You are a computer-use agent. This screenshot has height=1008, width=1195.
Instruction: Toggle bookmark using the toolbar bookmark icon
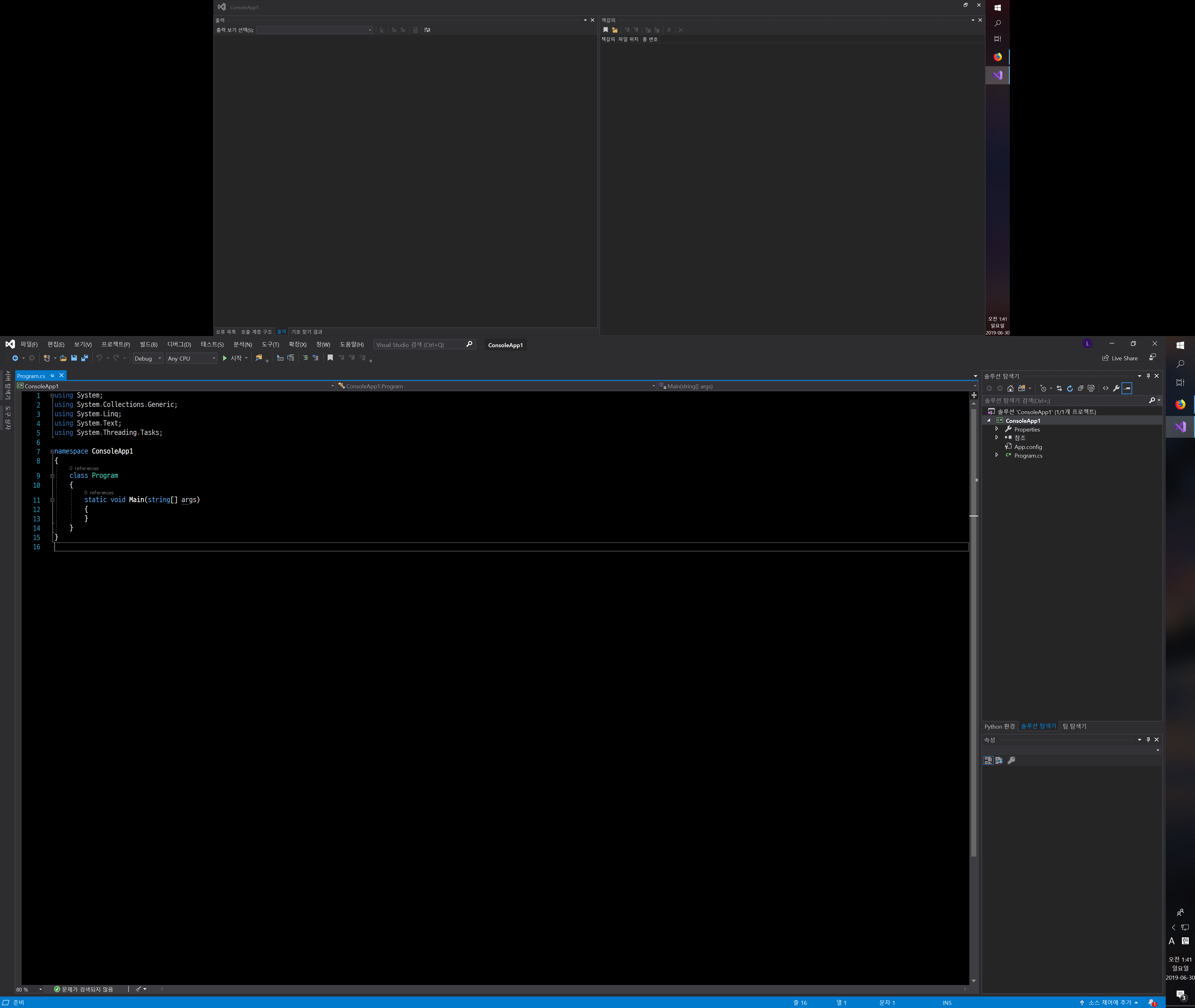330,358
